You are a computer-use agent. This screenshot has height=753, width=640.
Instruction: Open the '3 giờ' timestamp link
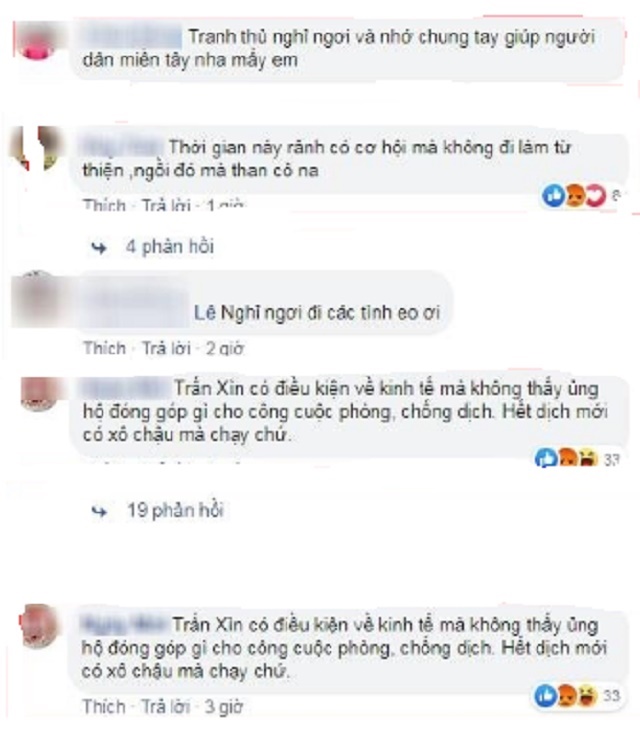(x=224, y=707)
